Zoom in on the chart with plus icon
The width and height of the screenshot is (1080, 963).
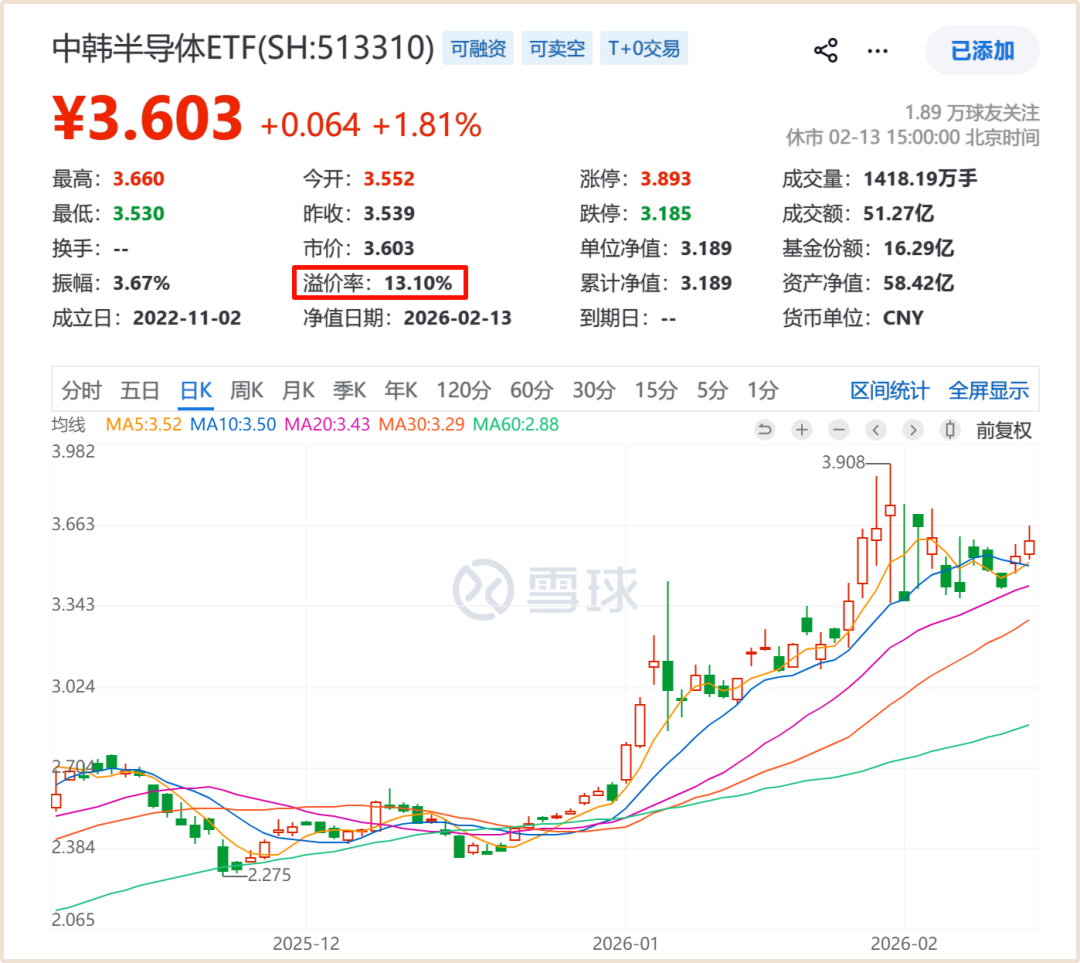801,429
